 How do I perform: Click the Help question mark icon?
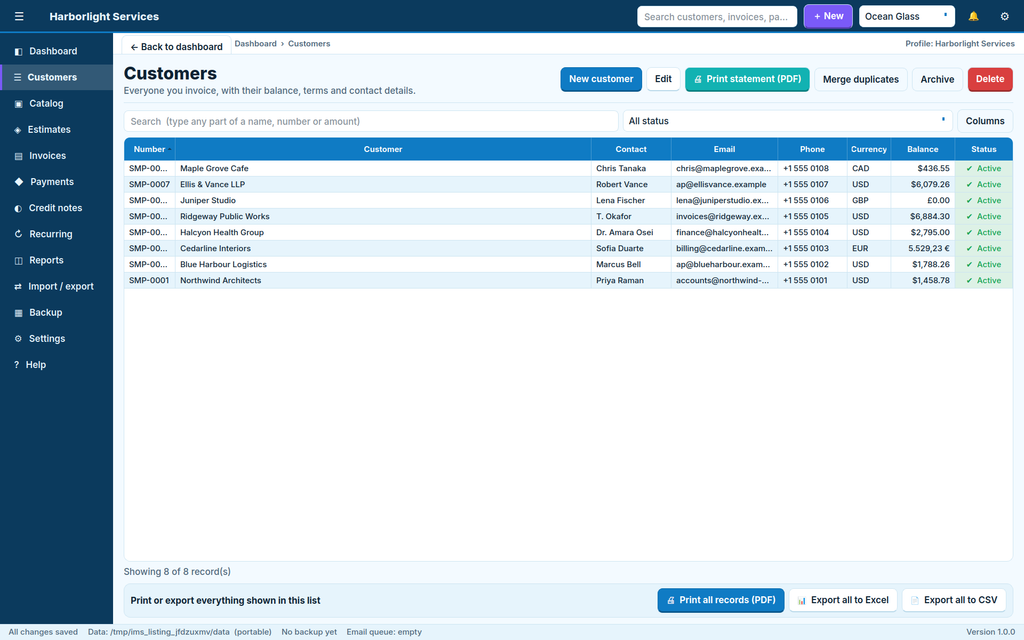click(16, 364)
